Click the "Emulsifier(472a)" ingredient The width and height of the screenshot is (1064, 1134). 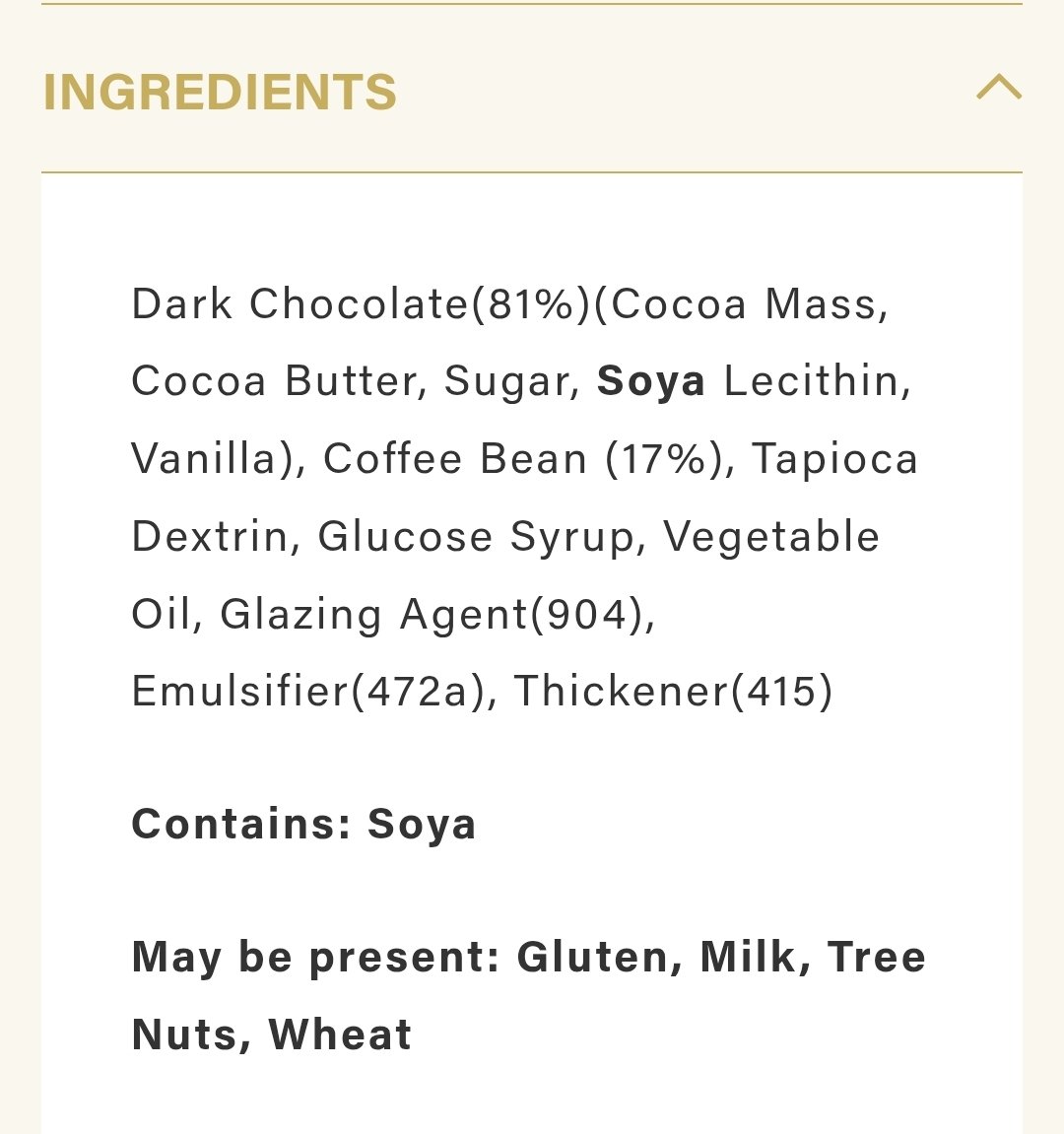[309, 691]
